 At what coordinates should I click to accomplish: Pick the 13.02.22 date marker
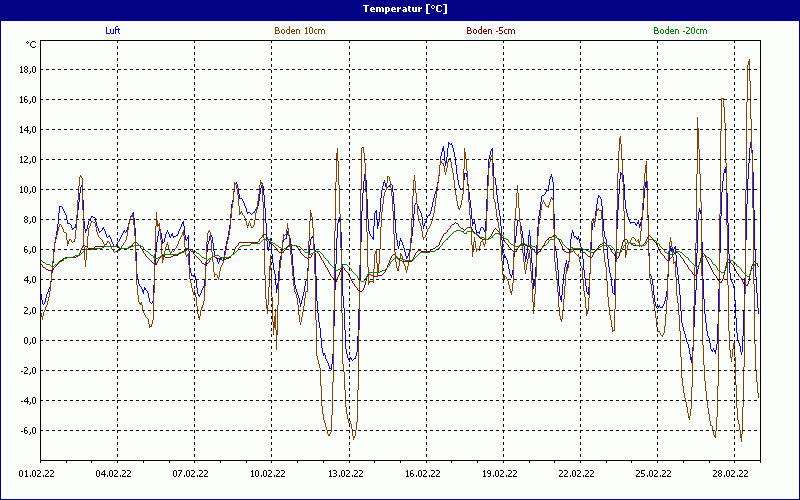tap(345, 475)
